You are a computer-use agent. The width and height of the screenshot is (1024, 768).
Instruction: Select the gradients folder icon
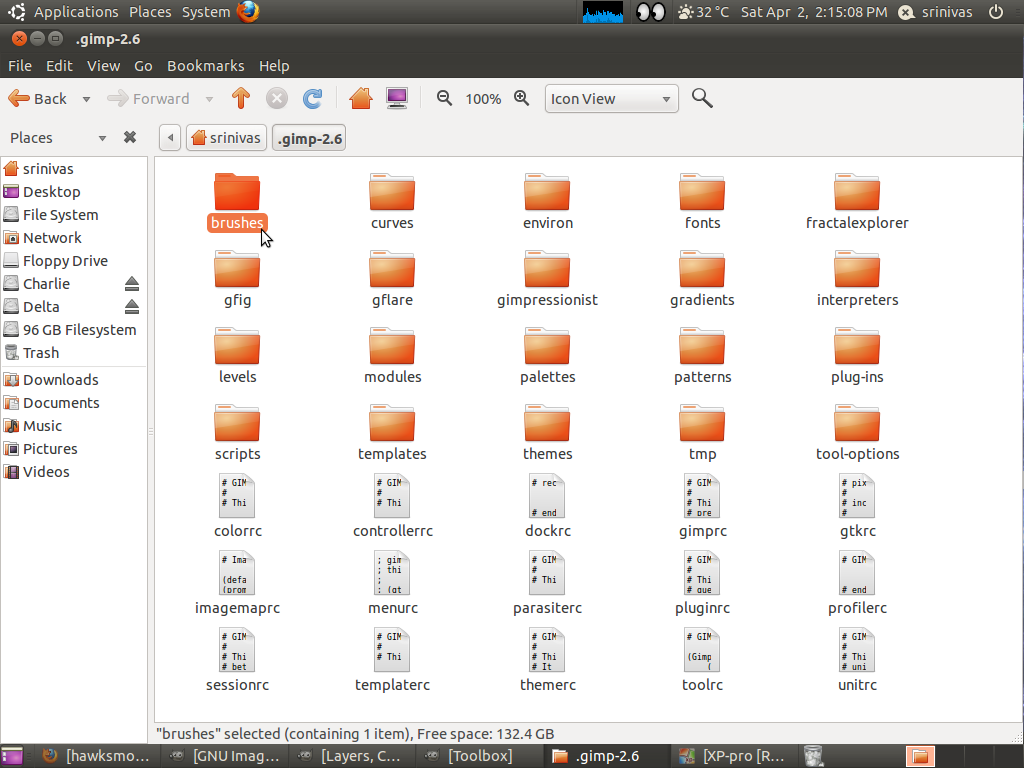point(702,269)
